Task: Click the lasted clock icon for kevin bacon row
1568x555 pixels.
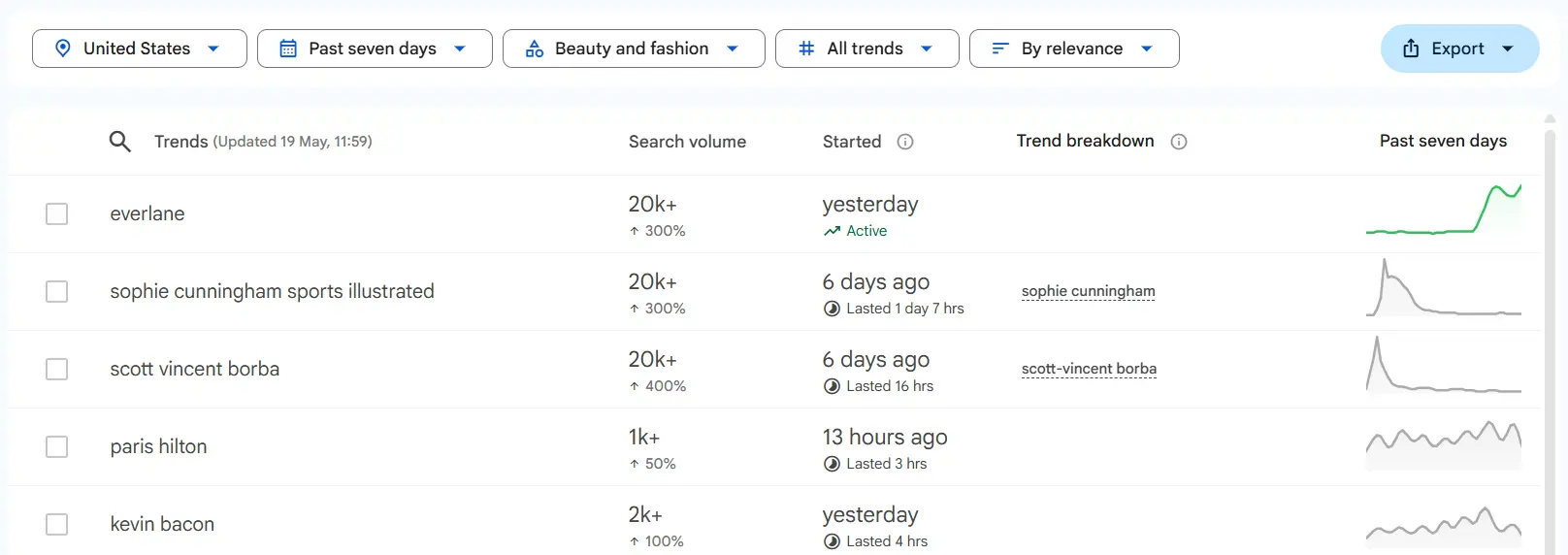Action: click(x=832, y=541)
